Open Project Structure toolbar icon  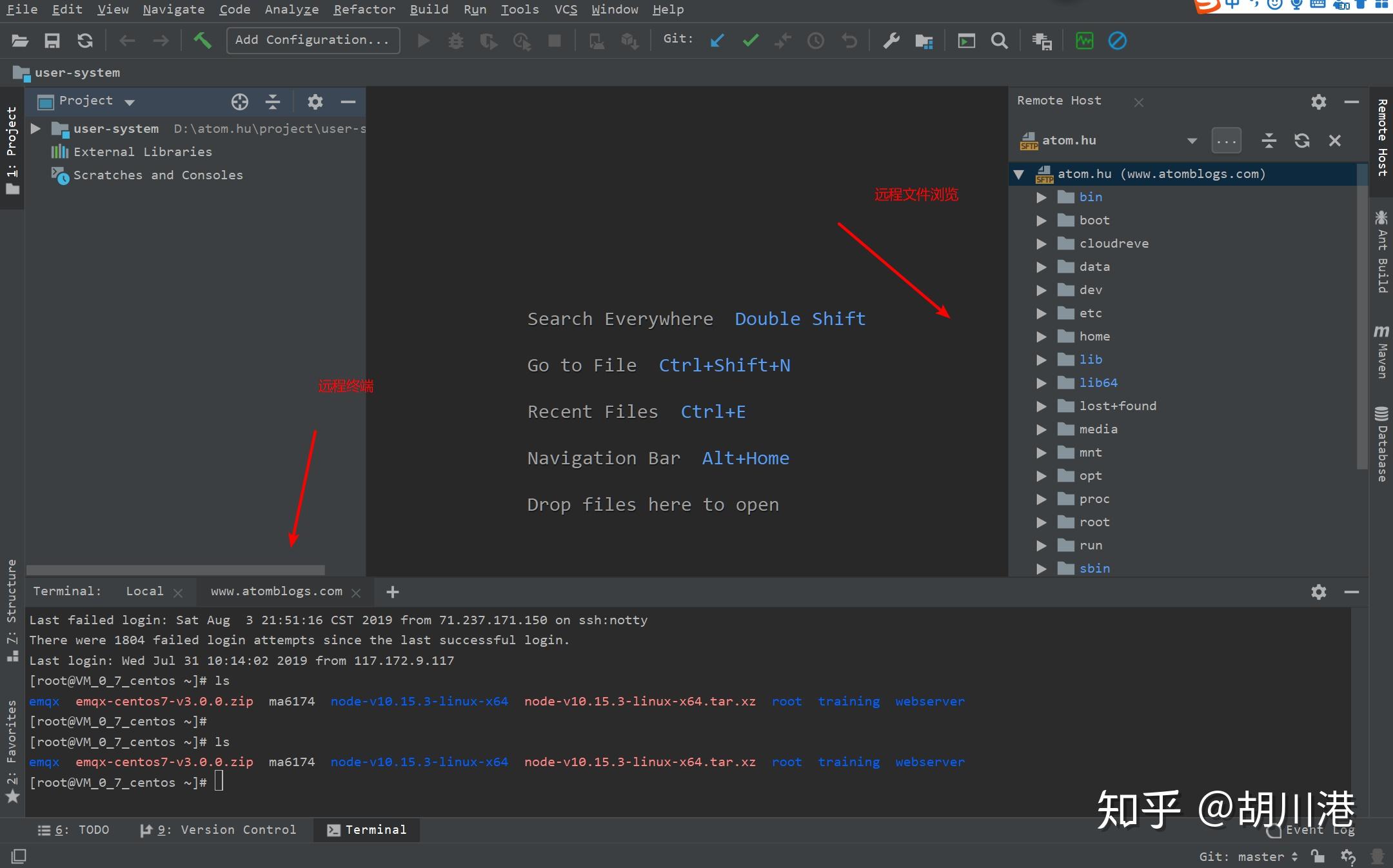tap(924, 41)
